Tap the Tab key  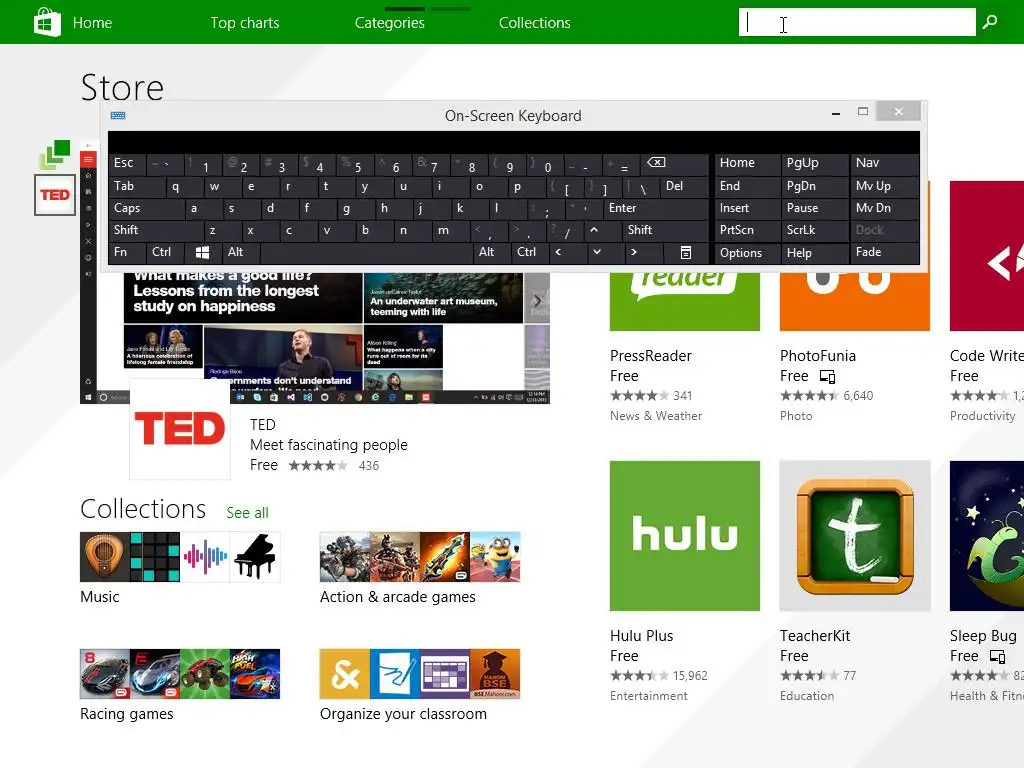(x=137, y=187)
